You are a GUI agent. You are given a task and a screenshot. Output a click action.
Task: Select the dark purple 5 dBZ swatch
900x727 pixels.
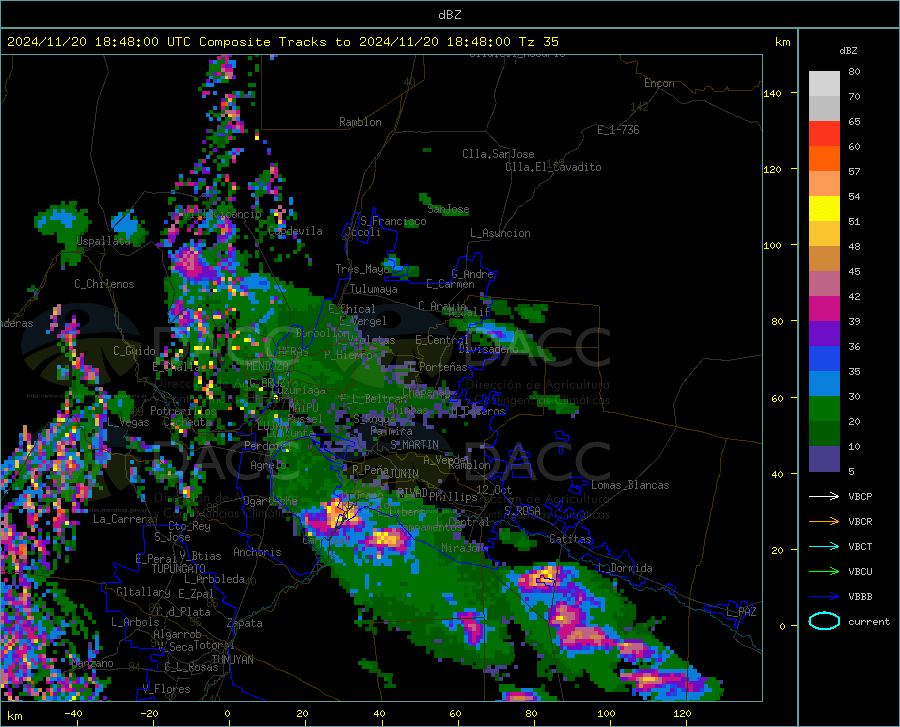[x=824, y=458]
